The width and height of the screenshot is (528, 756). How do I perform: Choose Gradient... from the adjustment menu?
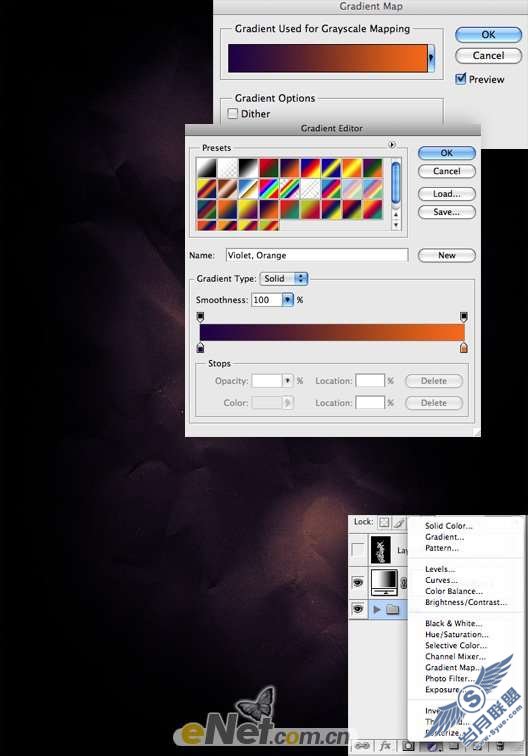[x=445, y=537]
